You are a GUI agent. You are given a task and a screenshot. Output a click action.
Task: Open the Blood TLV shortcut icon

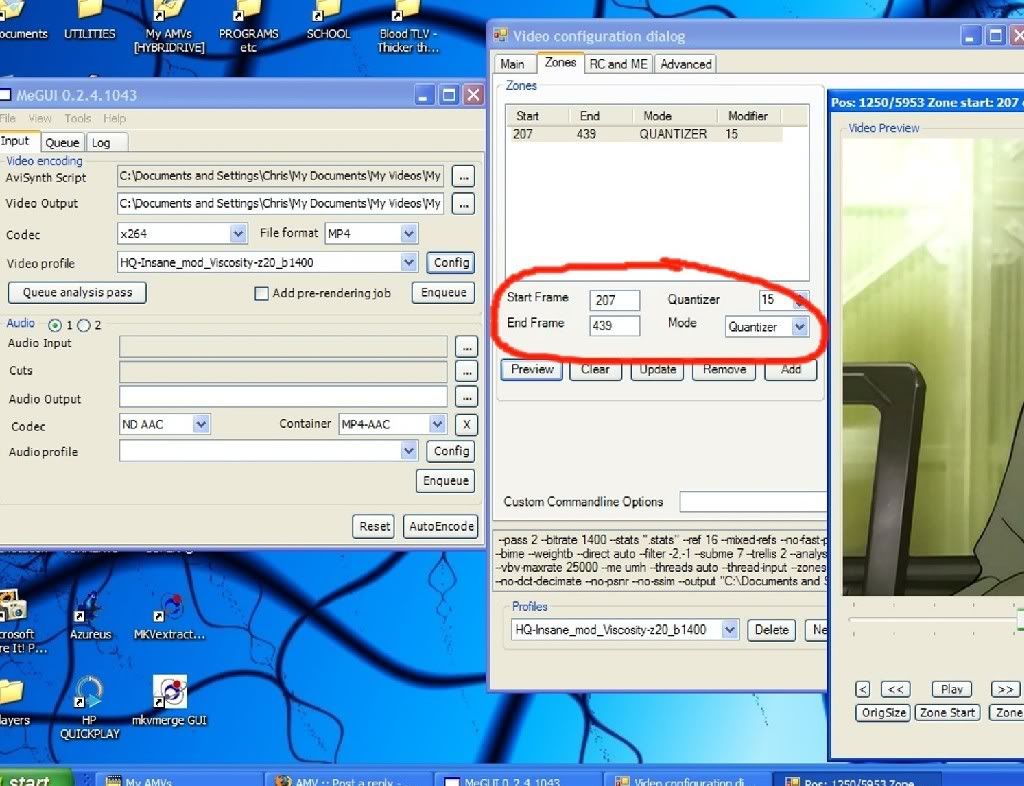click(408, 27)
